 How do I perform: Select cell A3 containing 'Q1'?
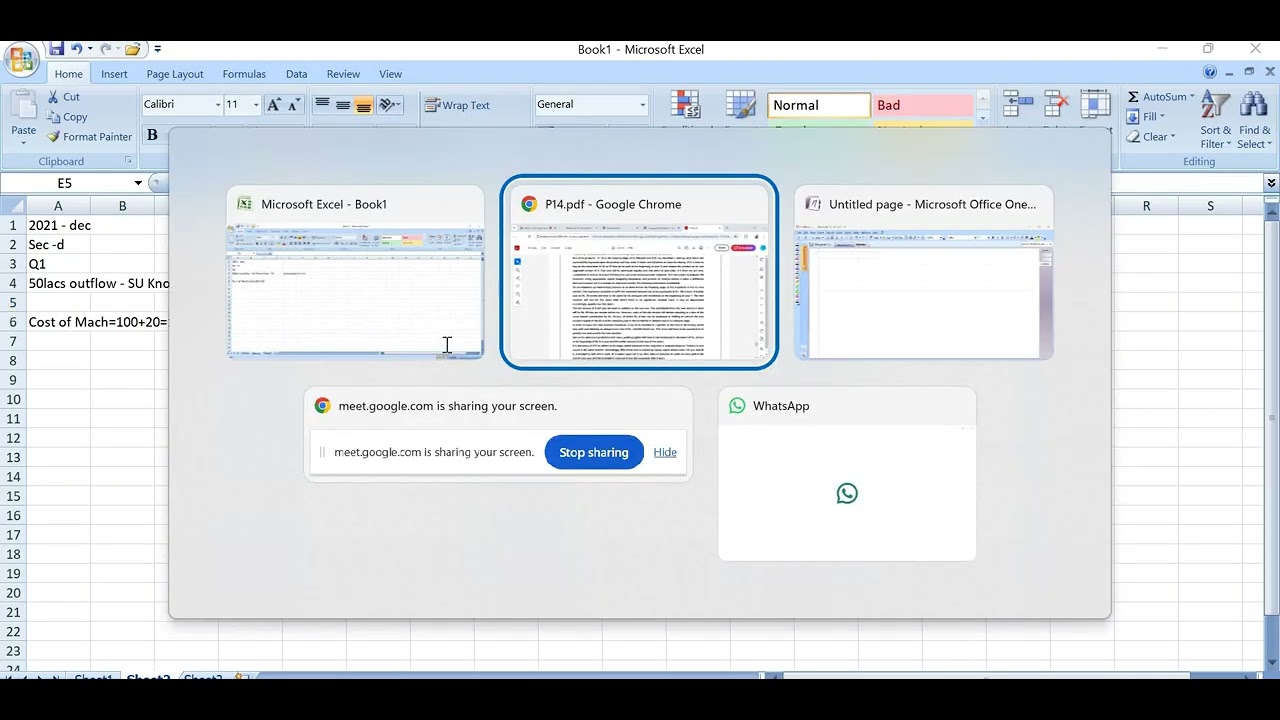58,264
